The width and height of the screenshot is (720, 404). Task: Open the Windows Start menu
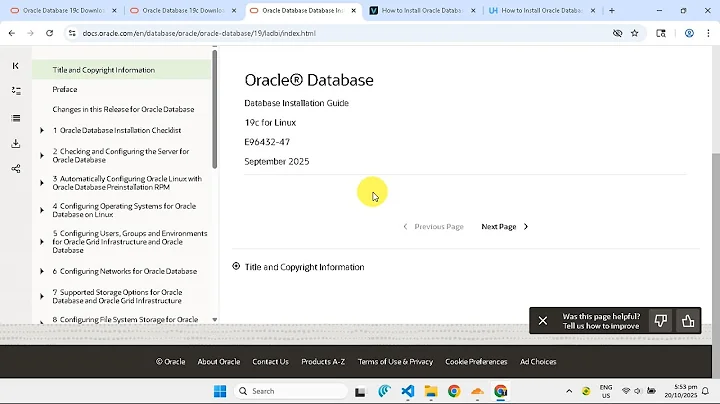coord(220,391)
